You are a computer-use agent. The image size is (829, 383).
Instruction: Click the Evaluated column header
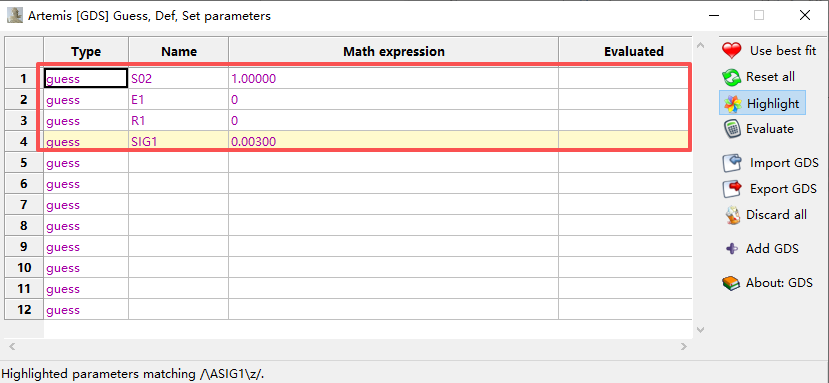(633, 51)
